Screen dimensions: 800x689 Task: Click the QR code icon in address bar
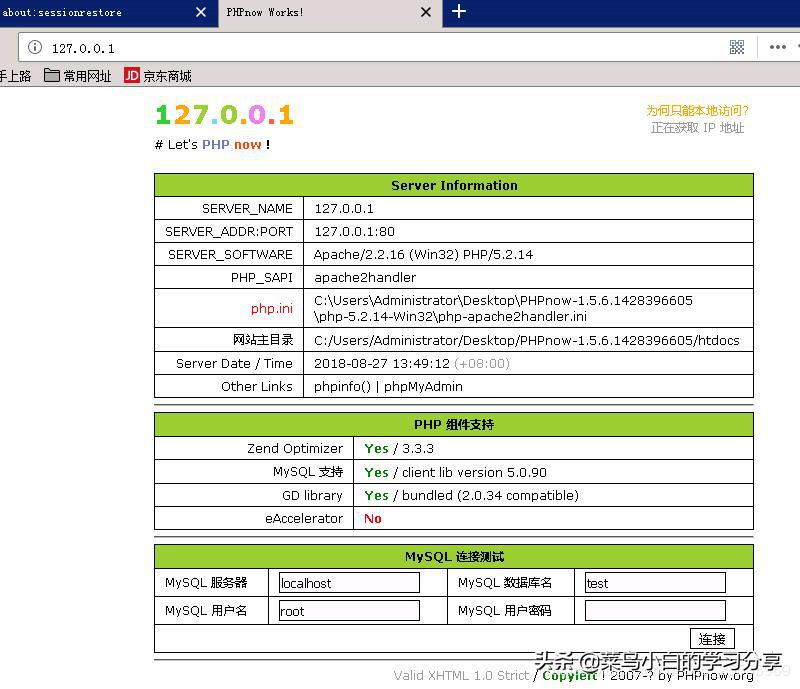tap(737, 46)
